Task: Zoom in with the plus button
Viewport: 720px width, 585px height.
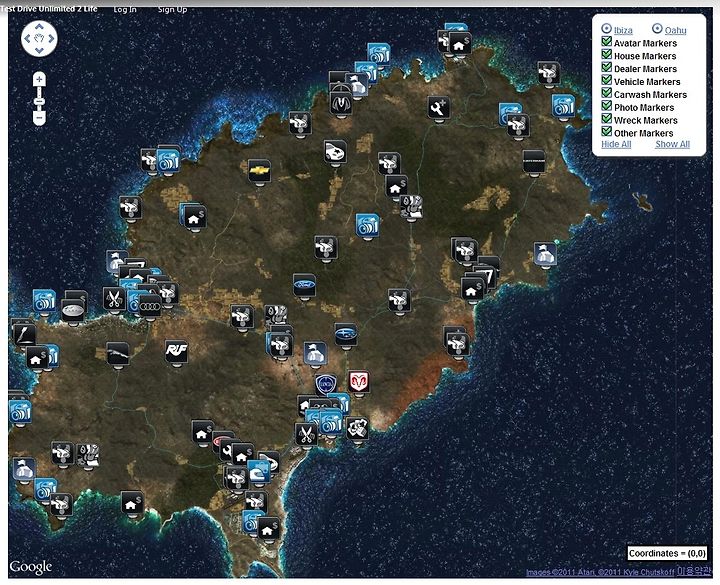Action: (39, 79)
